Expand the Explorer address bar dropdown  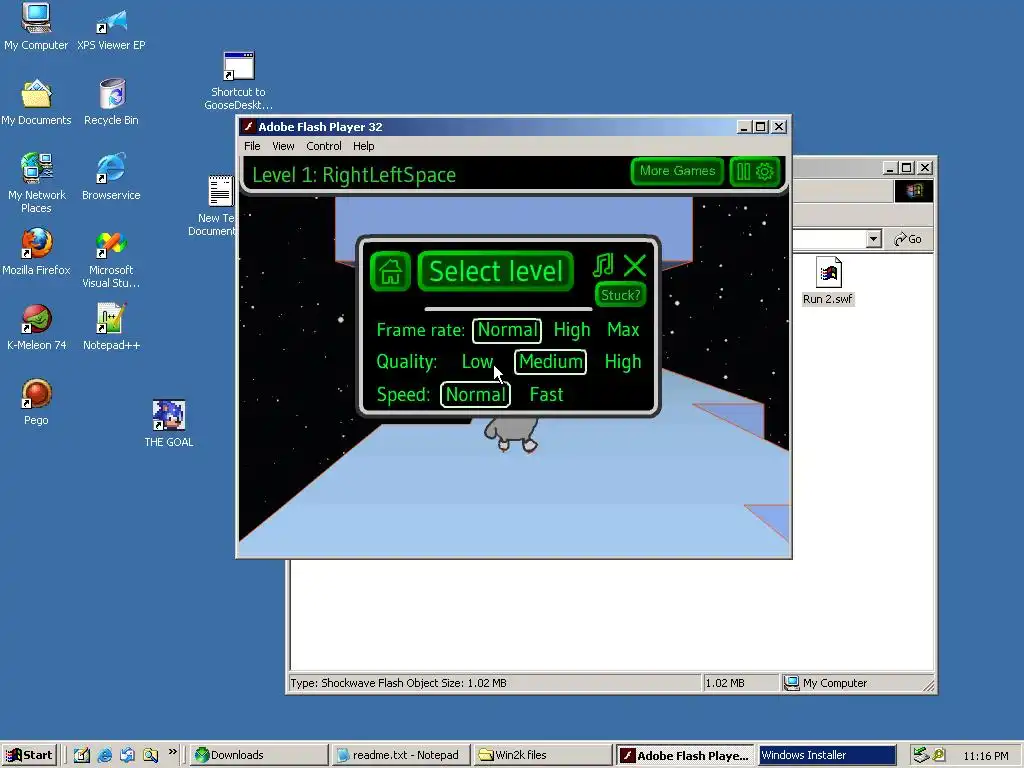(x=874, y=239)
